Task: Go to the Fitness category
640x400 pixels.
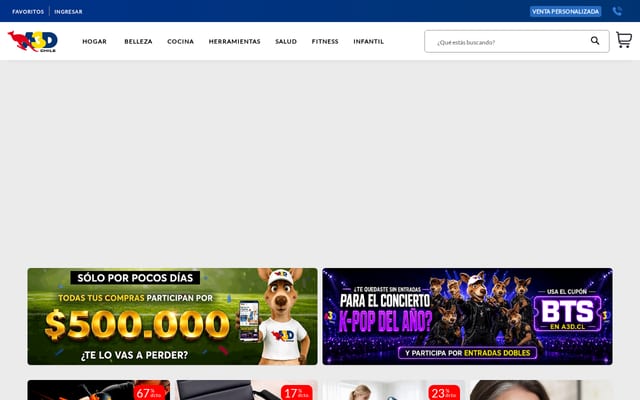Action: (325, 41)
